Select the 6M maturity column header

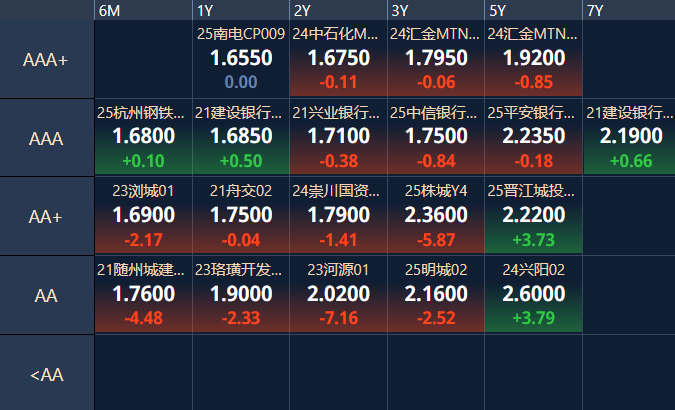pos(143,10)
